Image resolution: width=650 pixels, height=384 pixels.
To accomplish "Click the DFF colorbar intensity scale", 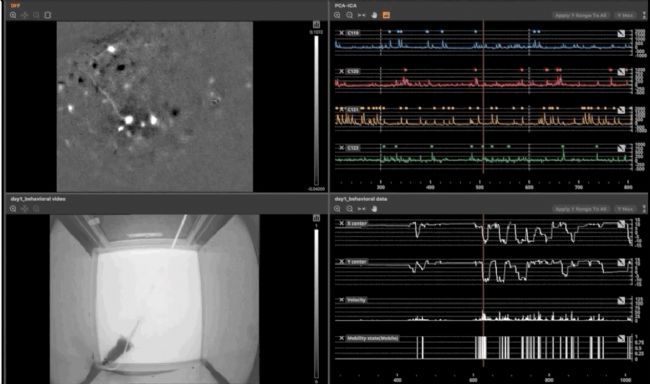I will (316, 110).
